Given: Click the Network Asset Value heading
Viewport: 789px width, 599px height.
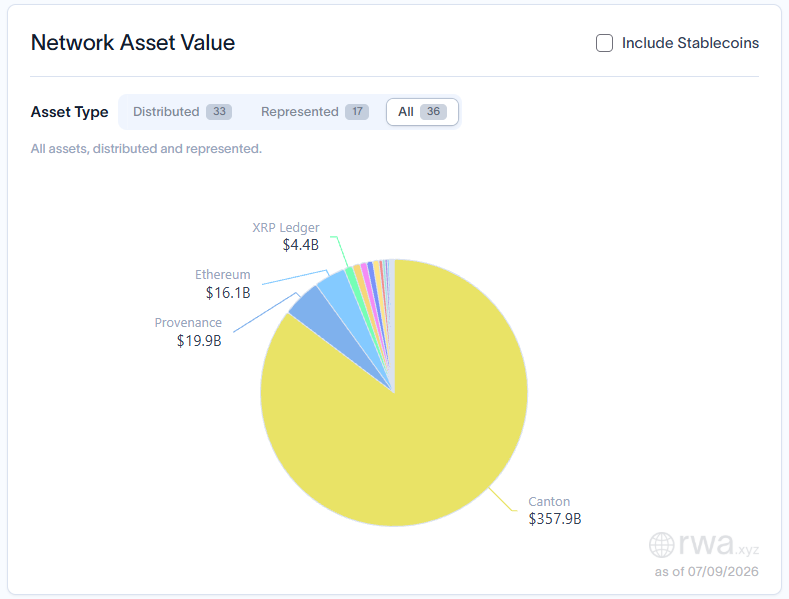Looking at the screenshot, I should point(133,43).
